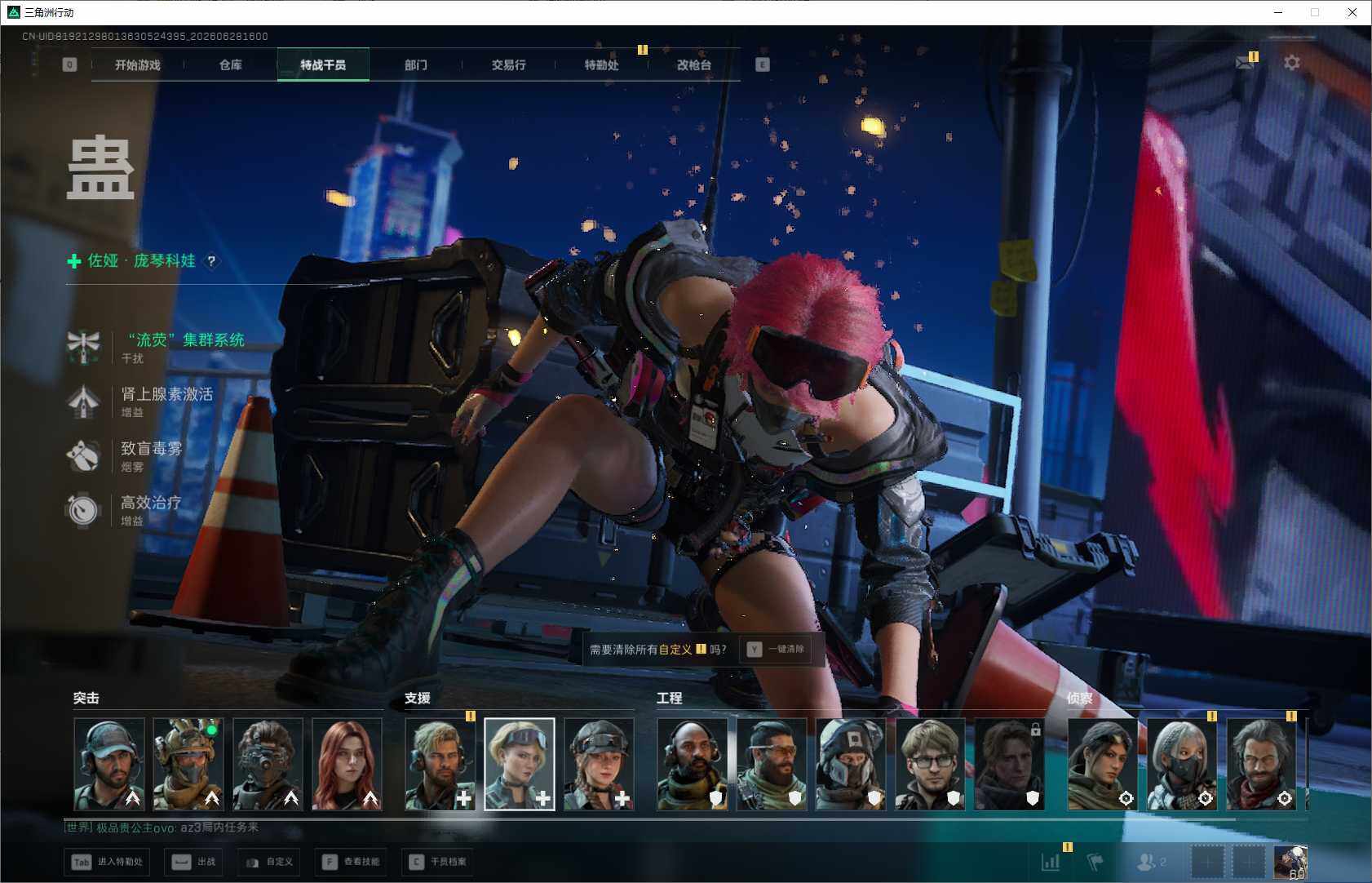
Task: Click the 致盲毒雾 skill name text
Action: click(152, 448)
